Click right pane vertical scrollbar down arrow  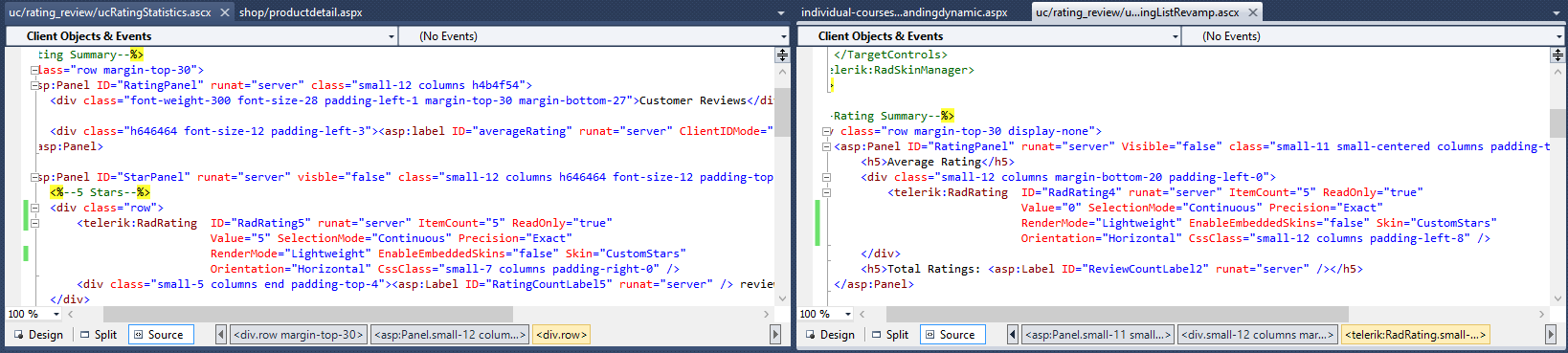click(1557, 298)
